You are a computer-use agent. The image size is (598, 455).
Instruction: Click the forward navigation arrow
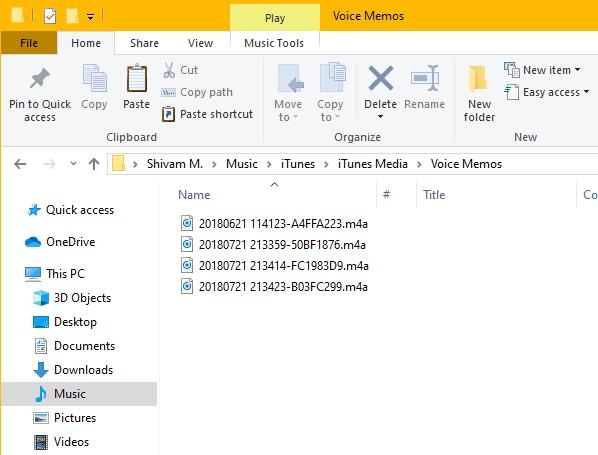[50, 164]
